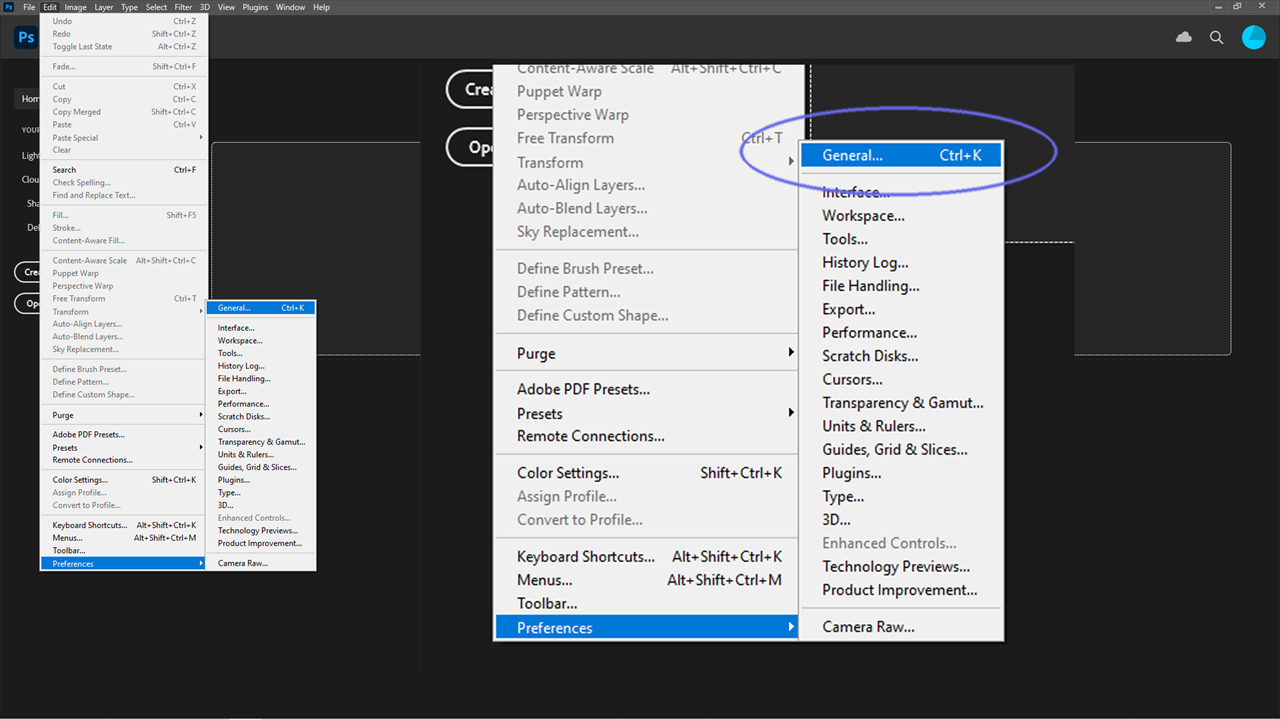Open the Image menu

point(76,7)
